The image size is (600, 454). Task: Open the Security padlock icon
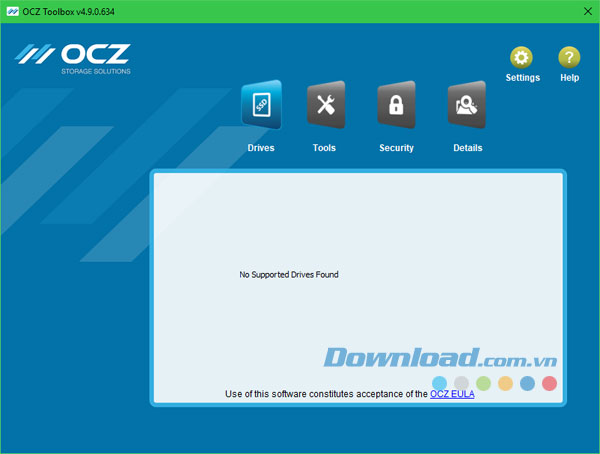coord(396,105)
